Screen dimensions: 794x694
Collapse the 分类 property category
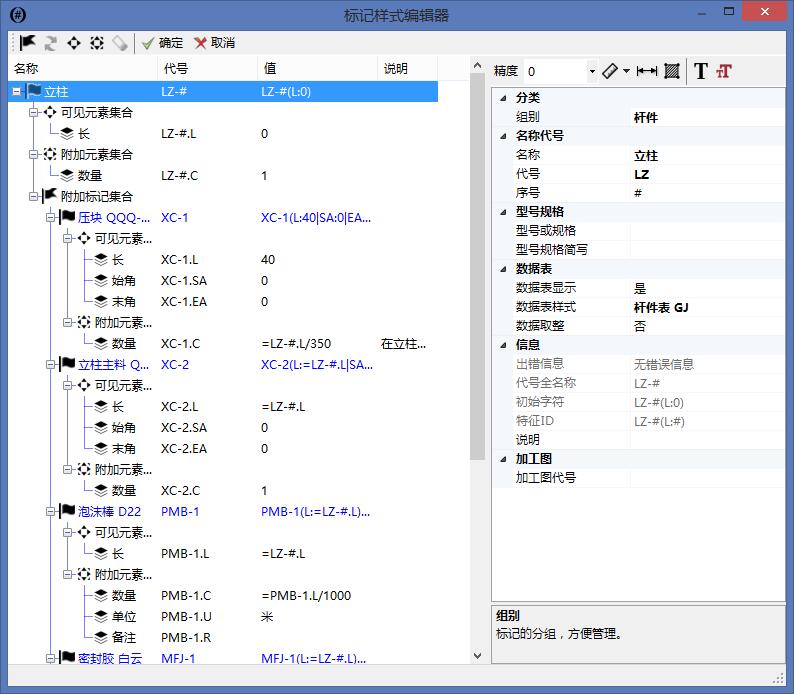tap(503, 98)
